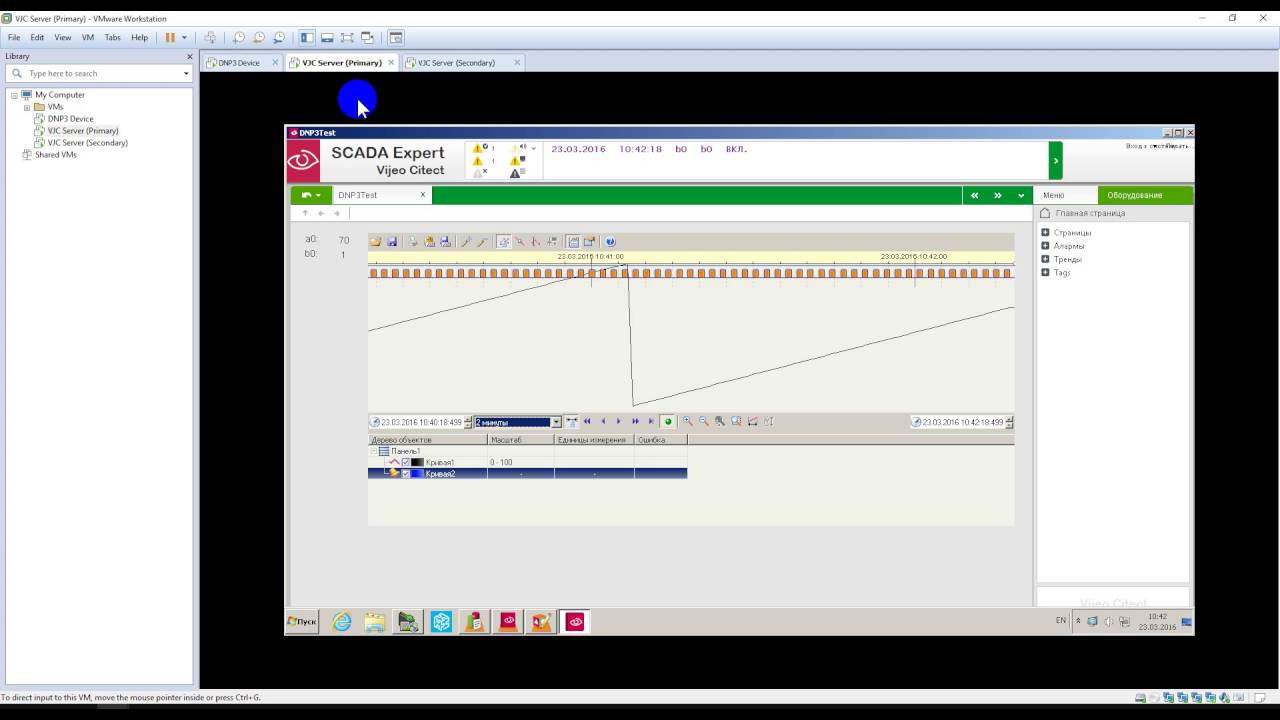Click the library search field

click(x=99, y=73)
